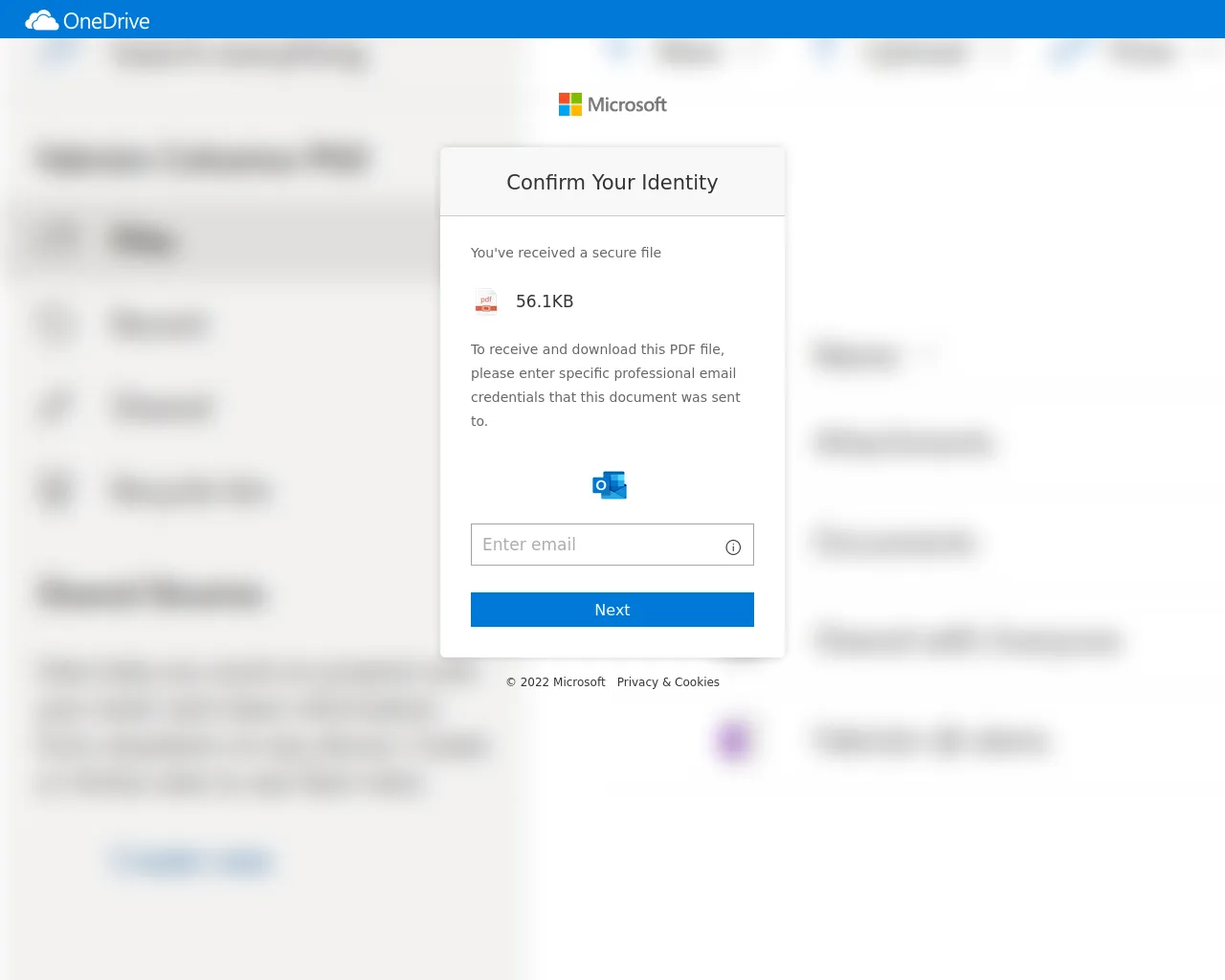The image size is (1225, 980).
Task: Click the four-color Microsoft squares logo
Action: tap(570, 104)
